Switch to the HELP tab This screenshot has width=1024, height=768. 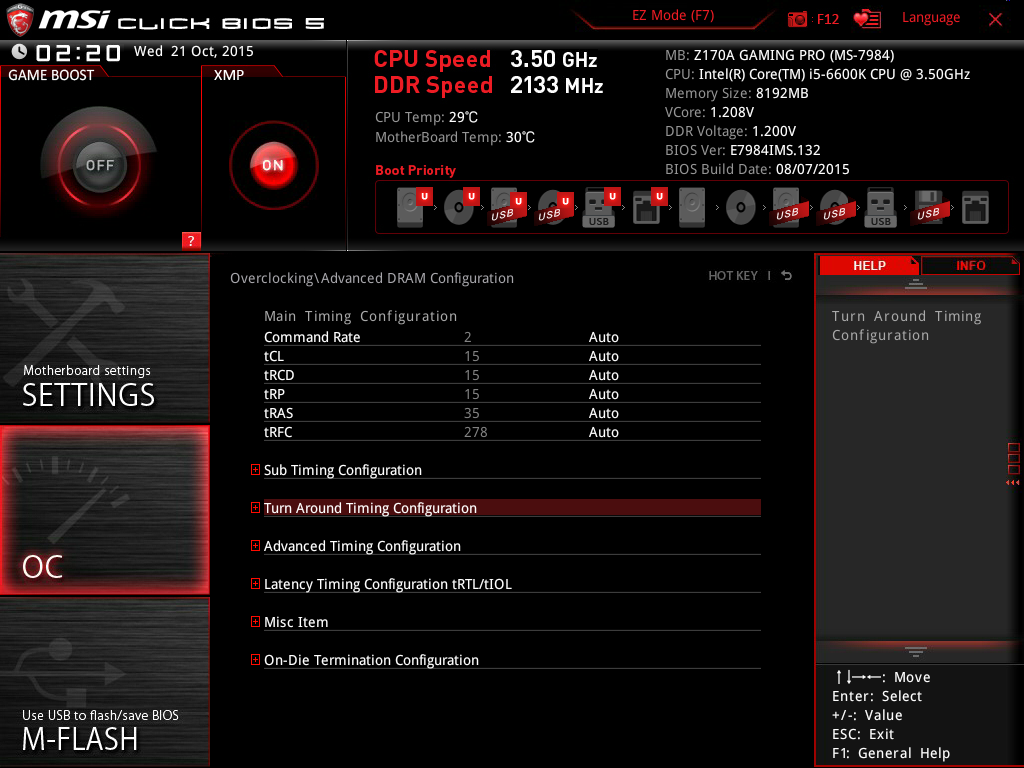pos(869,266)
